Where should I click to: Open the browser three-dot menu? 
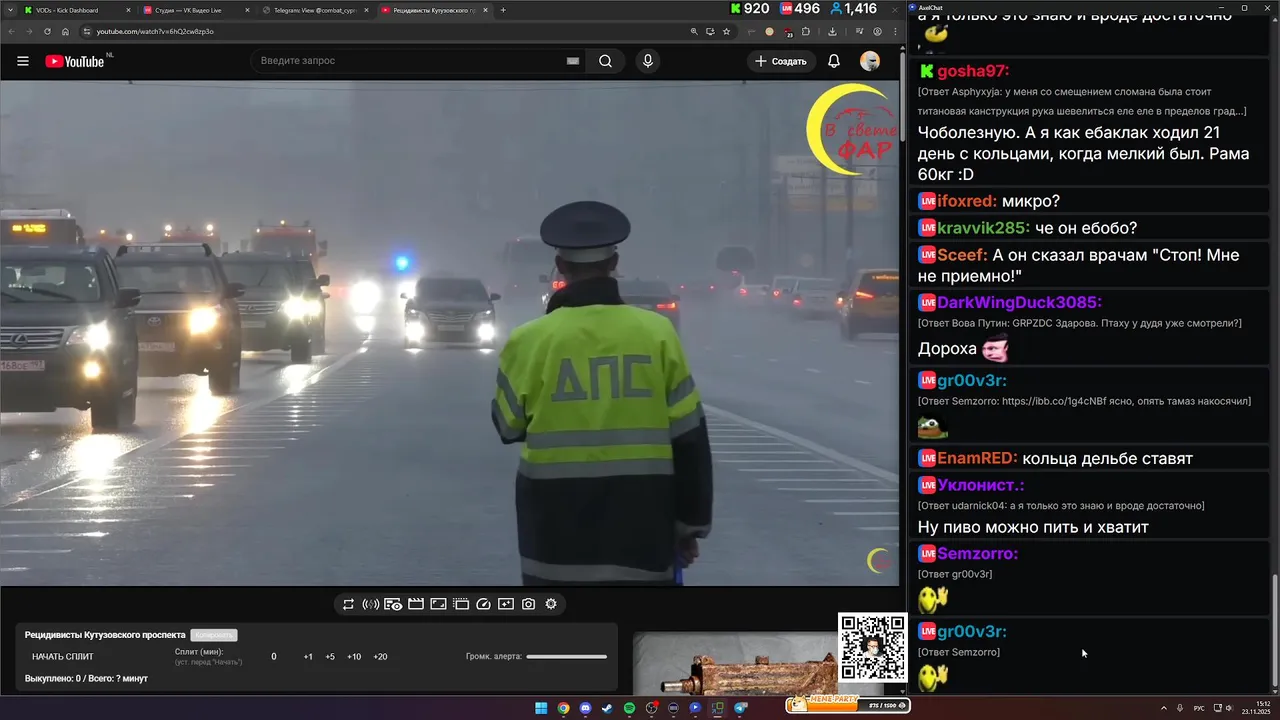pyautogui.click(x=894, y=31)
